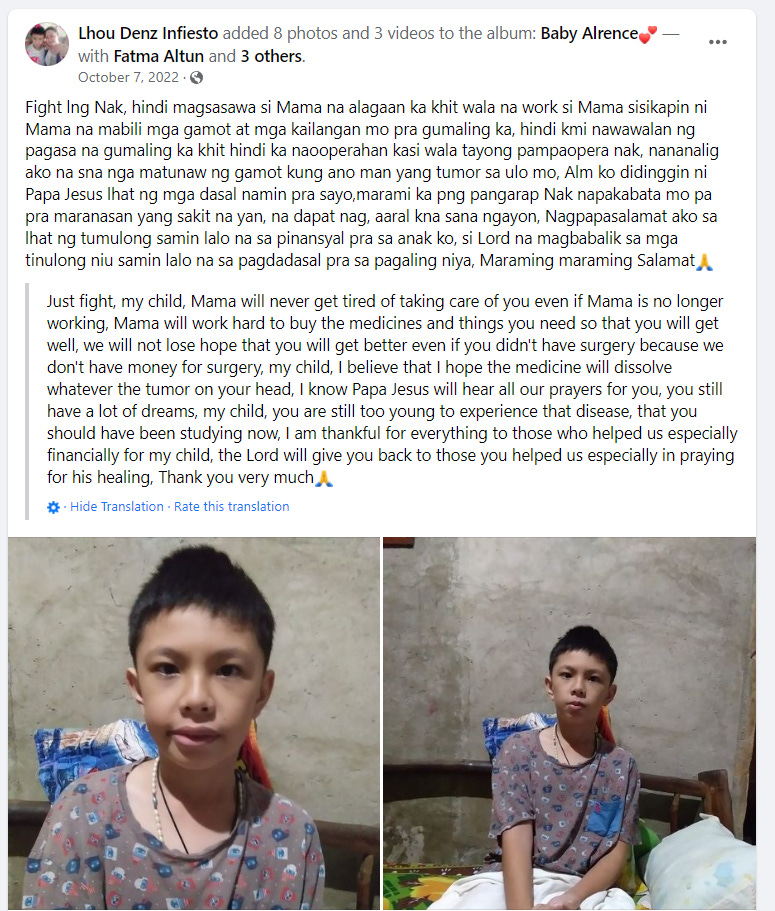Open Fatma Altun's tagged profile
The width and height of the screenshot is (775, 911).
pos(159,56)
